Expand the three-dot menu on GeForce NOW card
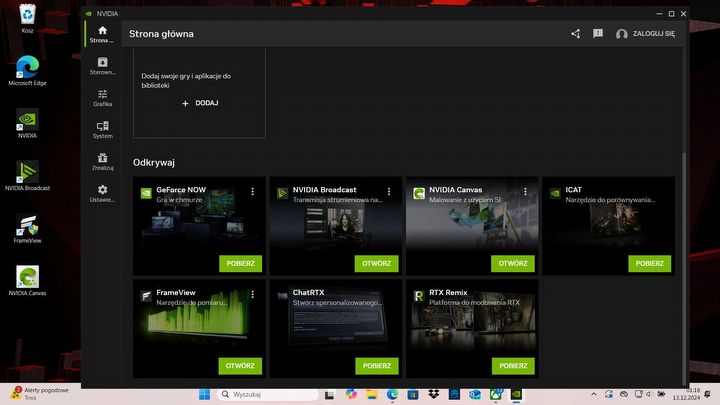 [x=253, y=191]
